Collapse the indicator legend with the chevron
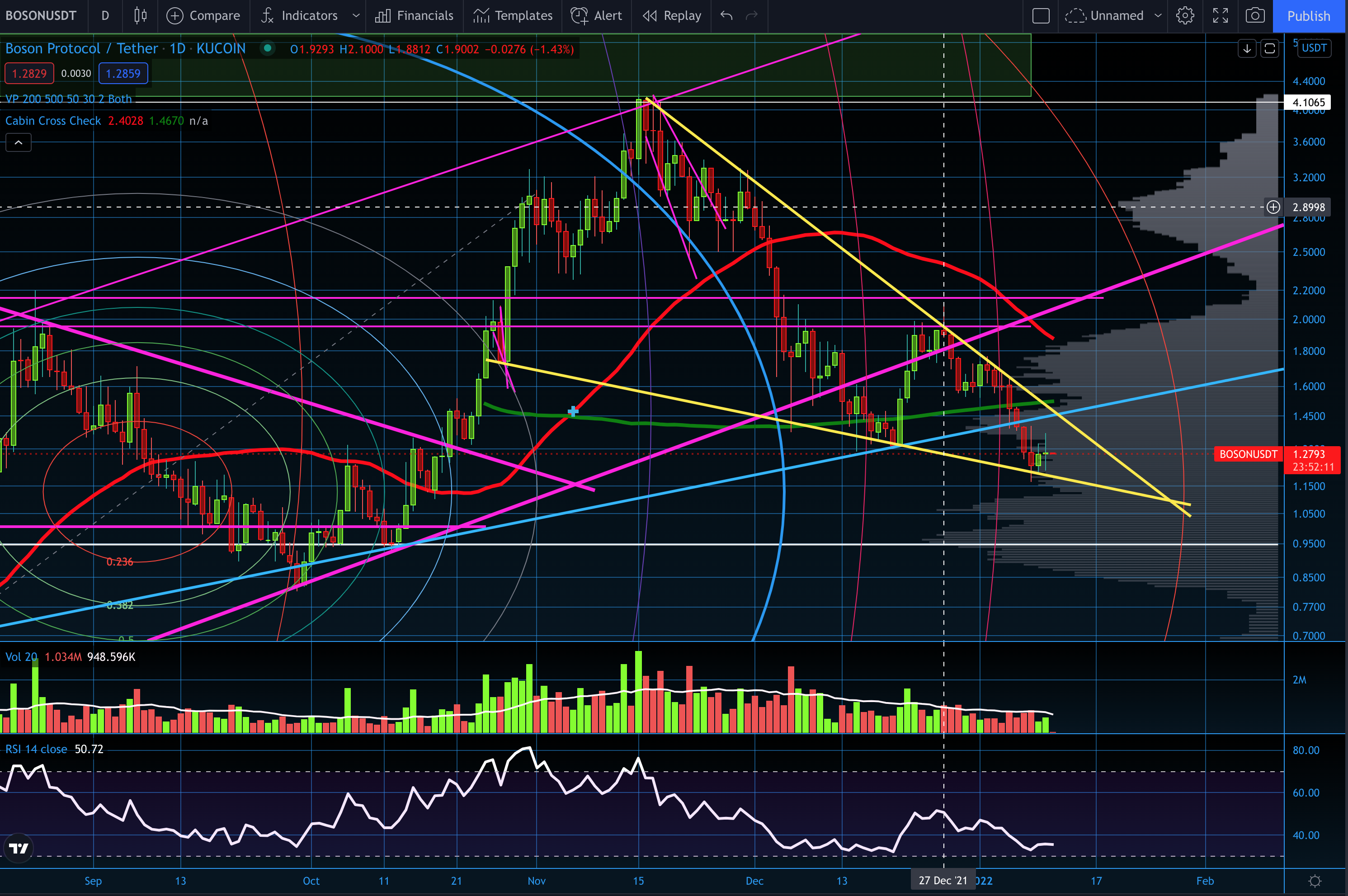This screenshot has width=1348, height=896. pyautogui.click(x=18, y=142)
